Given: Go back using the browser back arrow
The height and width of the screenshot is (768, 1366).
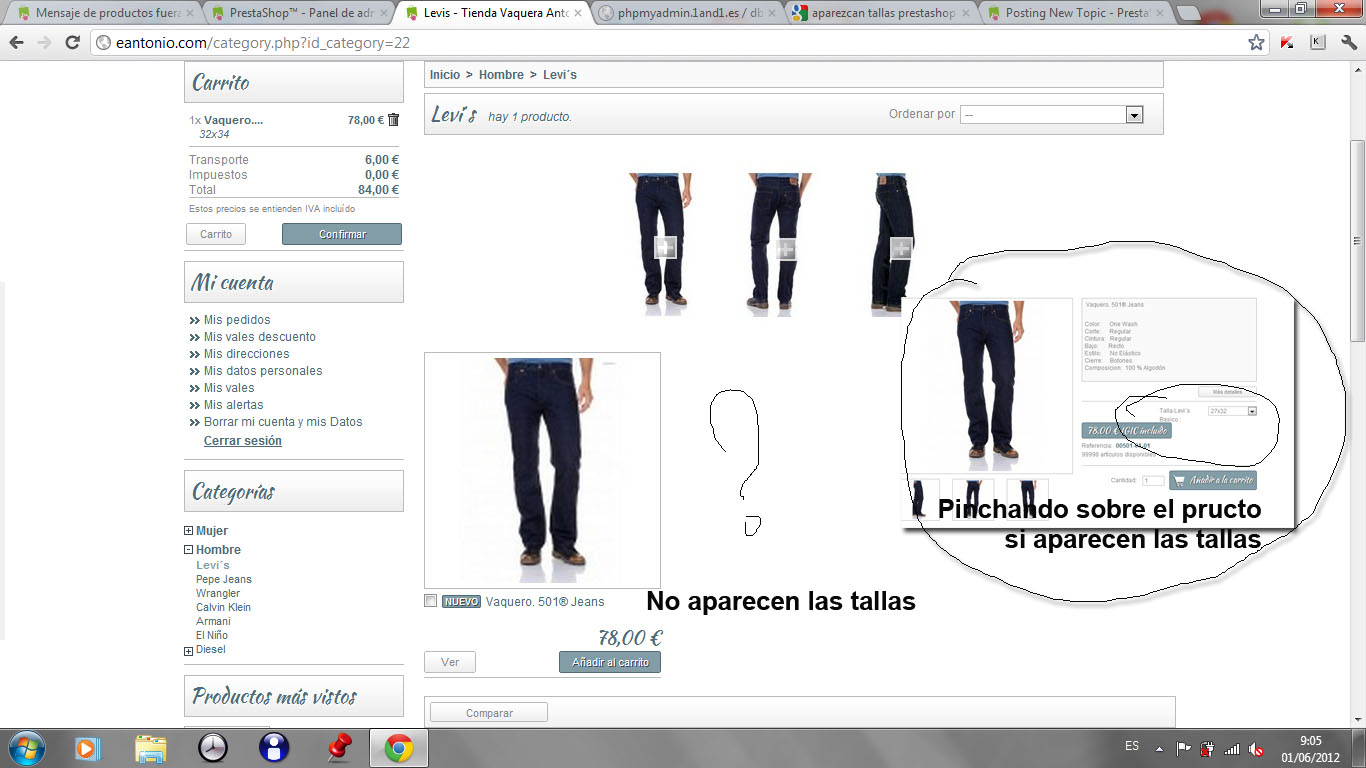Looking at the screenshot, I should [16, 43].
